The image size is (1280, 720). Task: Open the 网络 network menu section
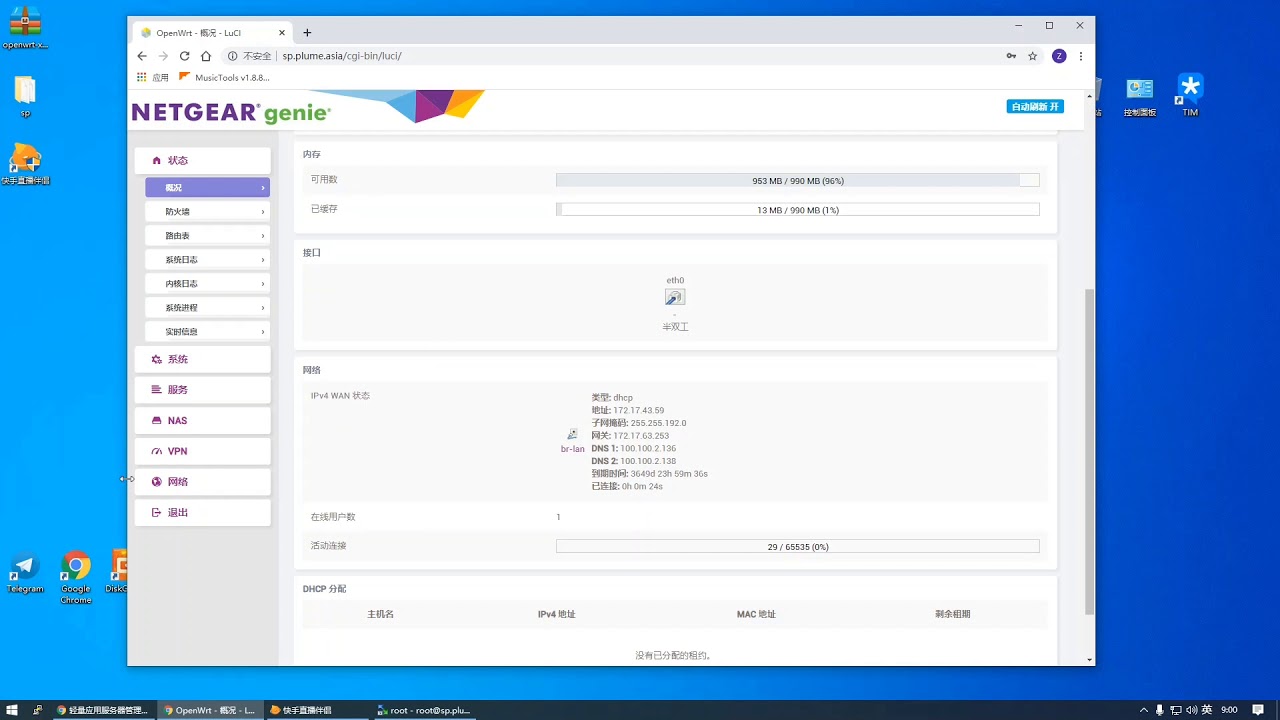(202, 482)
